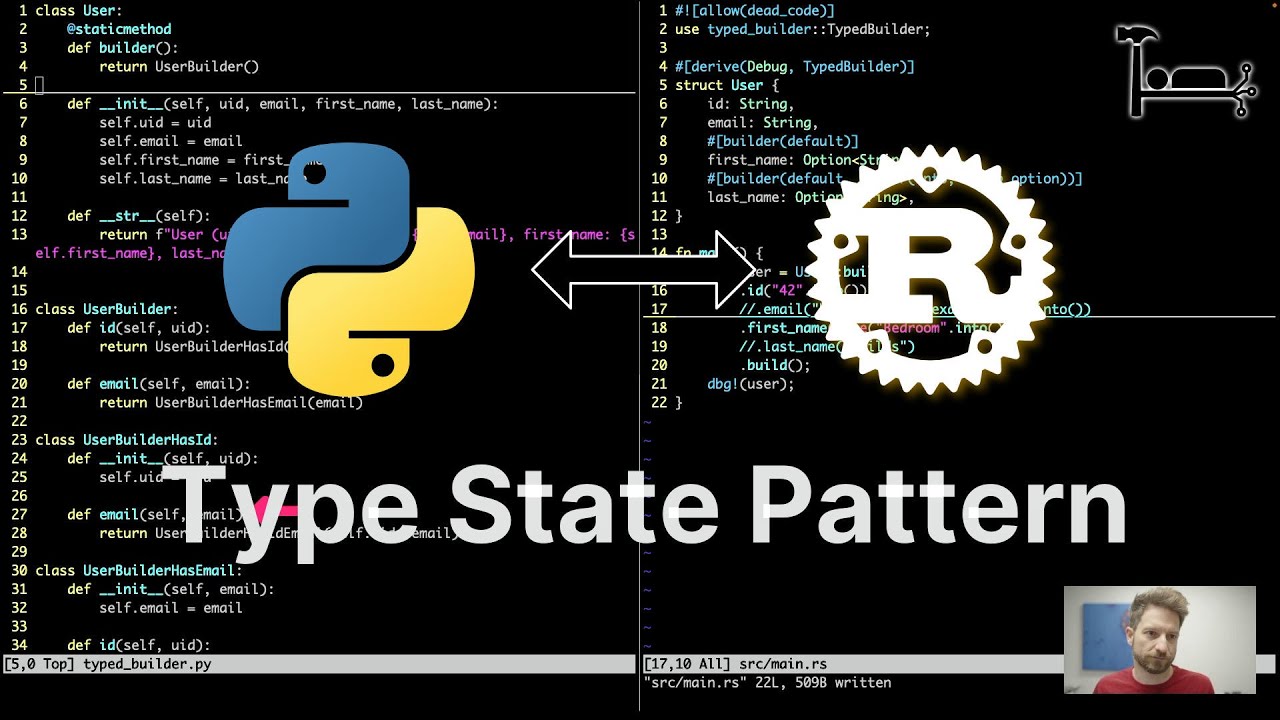
Task: Click 'struct User {' line
Action: (727, 85)
